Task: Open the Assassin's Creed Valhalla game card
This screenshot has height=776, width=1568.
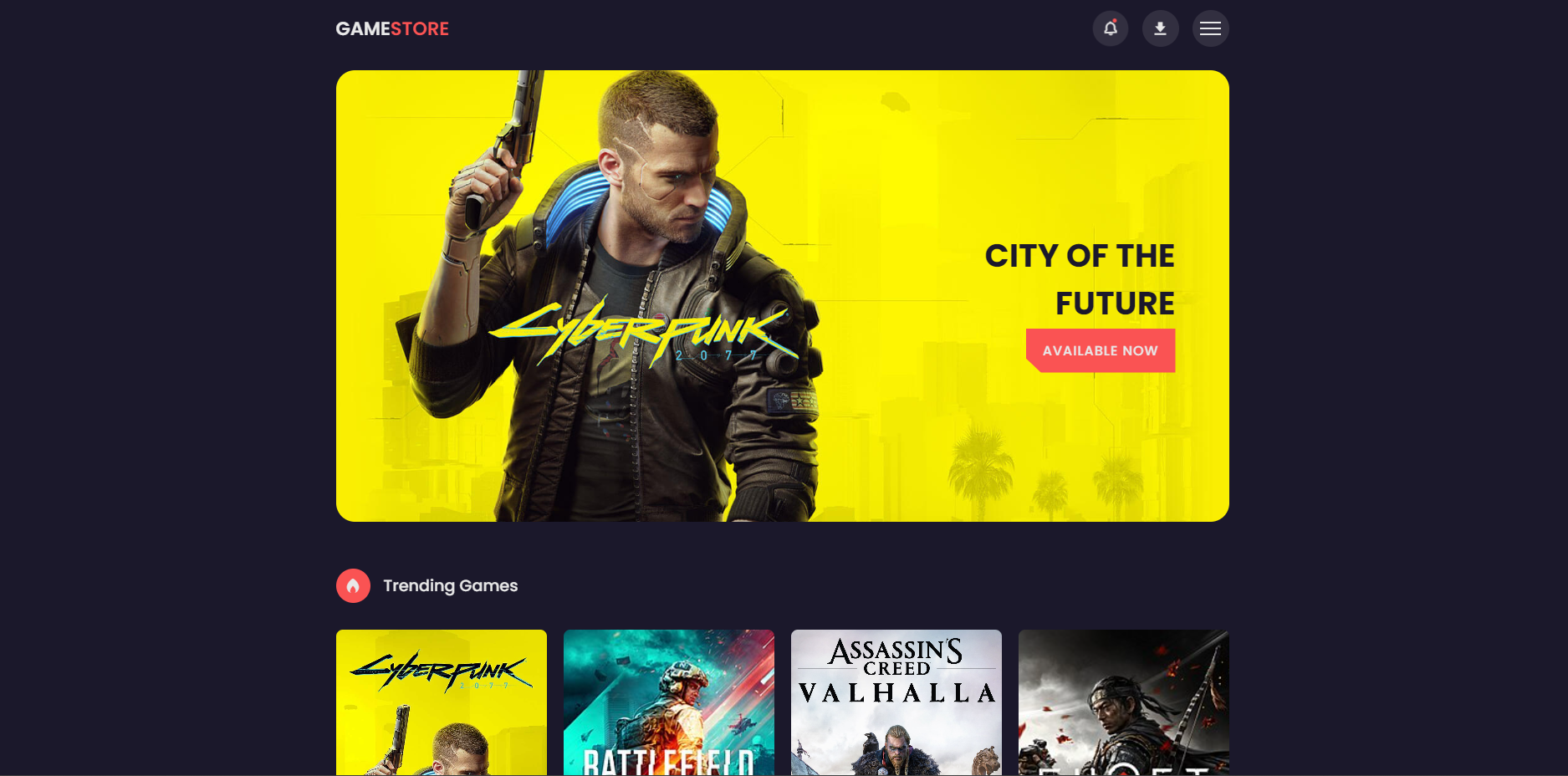Action: pyautogui.click(x=896, y=702)
